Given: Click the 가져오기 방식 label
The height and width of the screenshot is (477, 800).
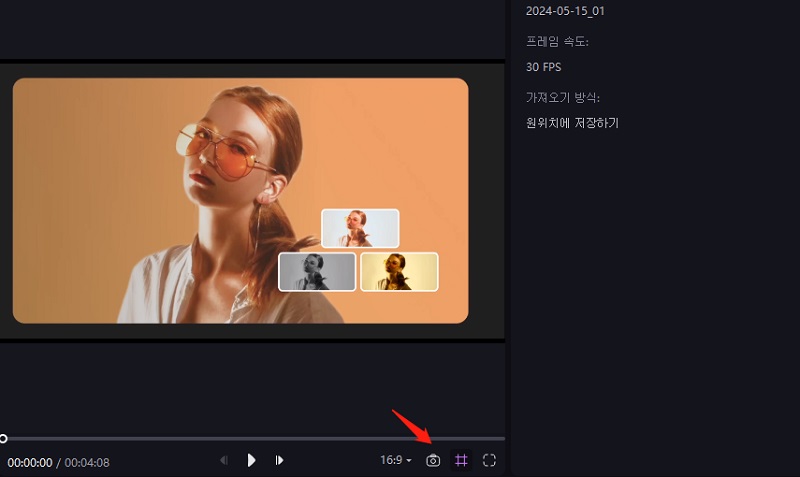Looking at the screenshot, I should (x=569, y=97).
